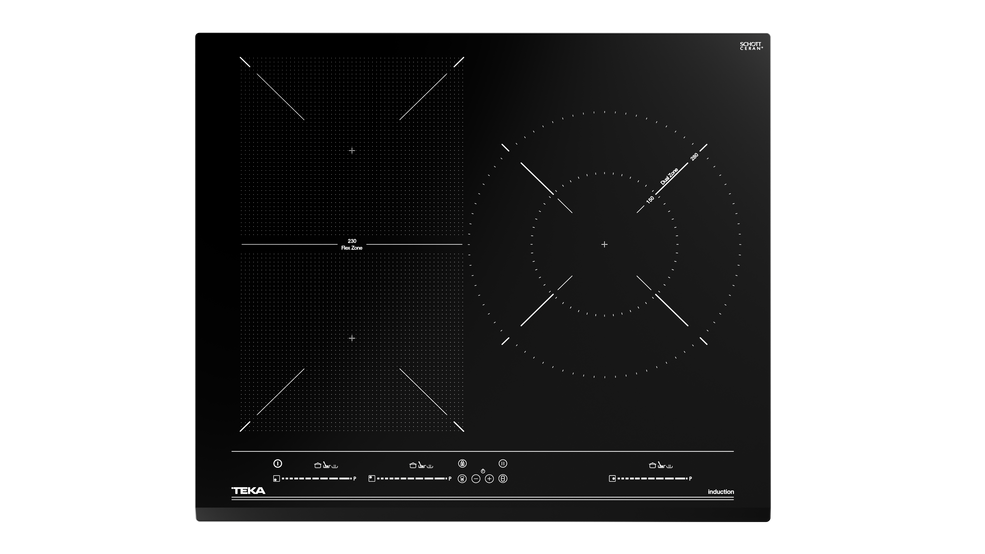
Task: Tap the plus button
Action: tap(489, 479)
